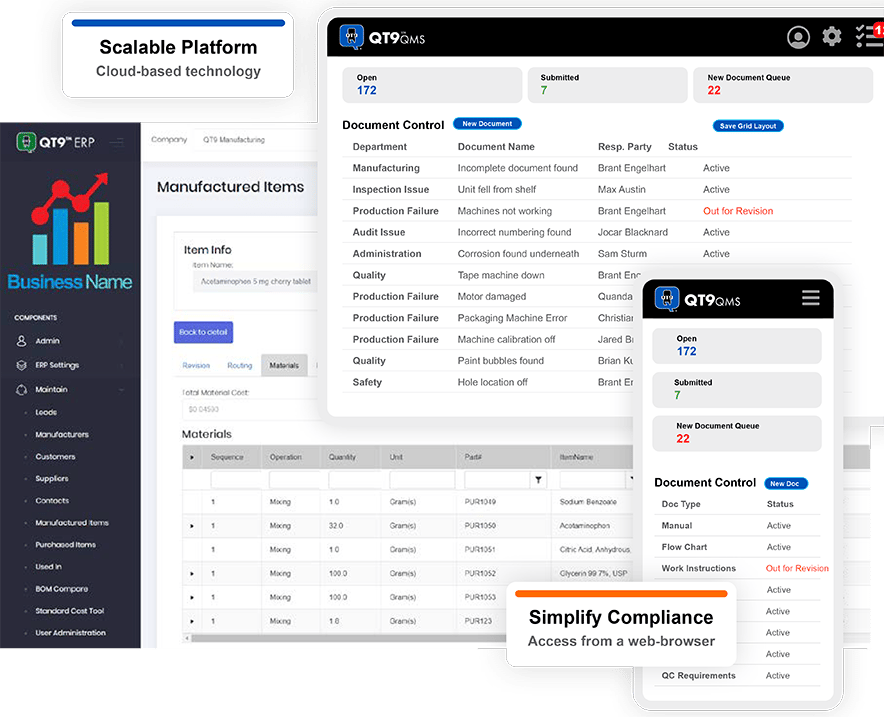
Task: Open the notifications checklist icon with red badge
Action: tap(868, 36)
